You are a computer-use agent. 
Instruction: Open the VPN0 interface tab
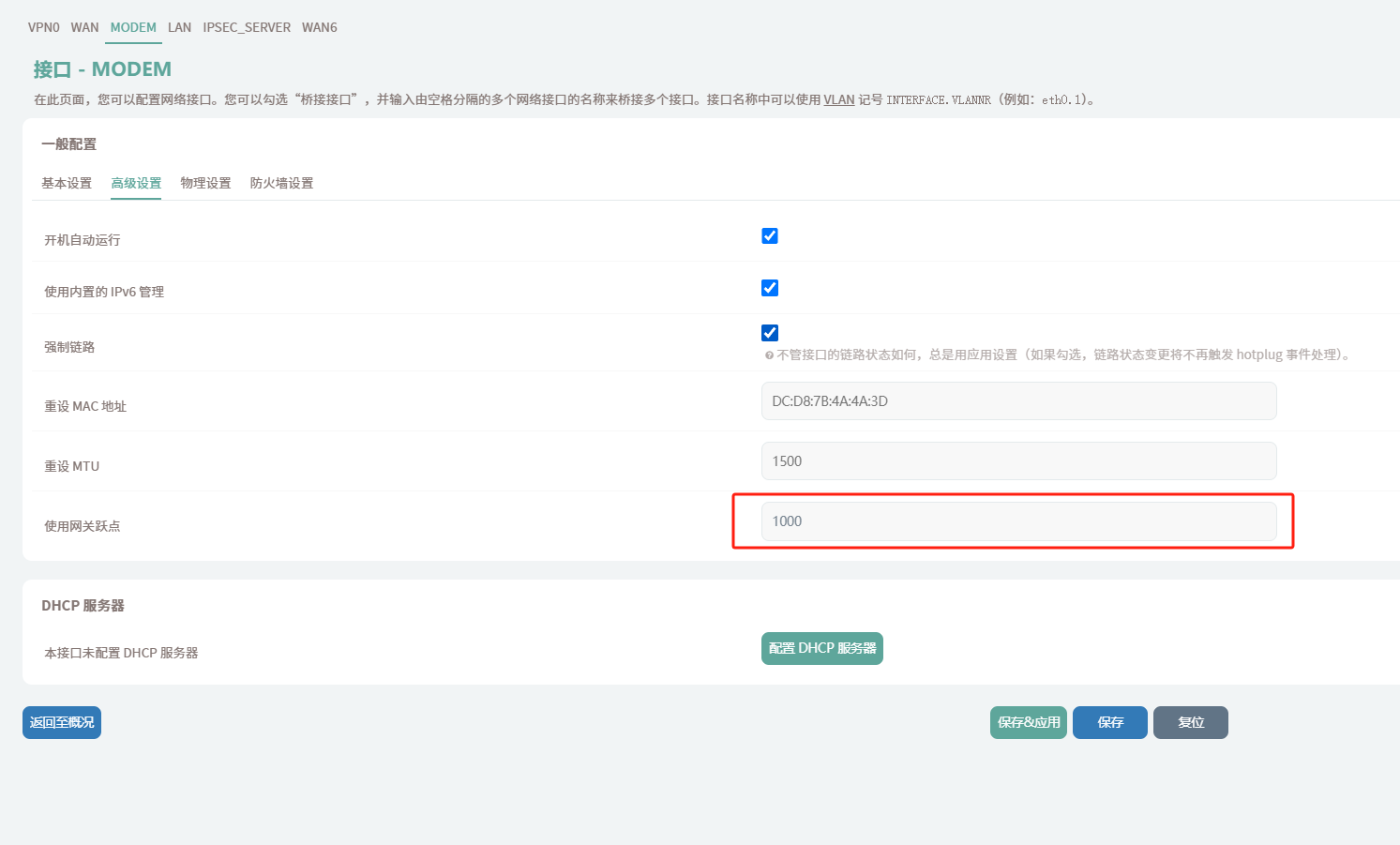pos(43,27)
